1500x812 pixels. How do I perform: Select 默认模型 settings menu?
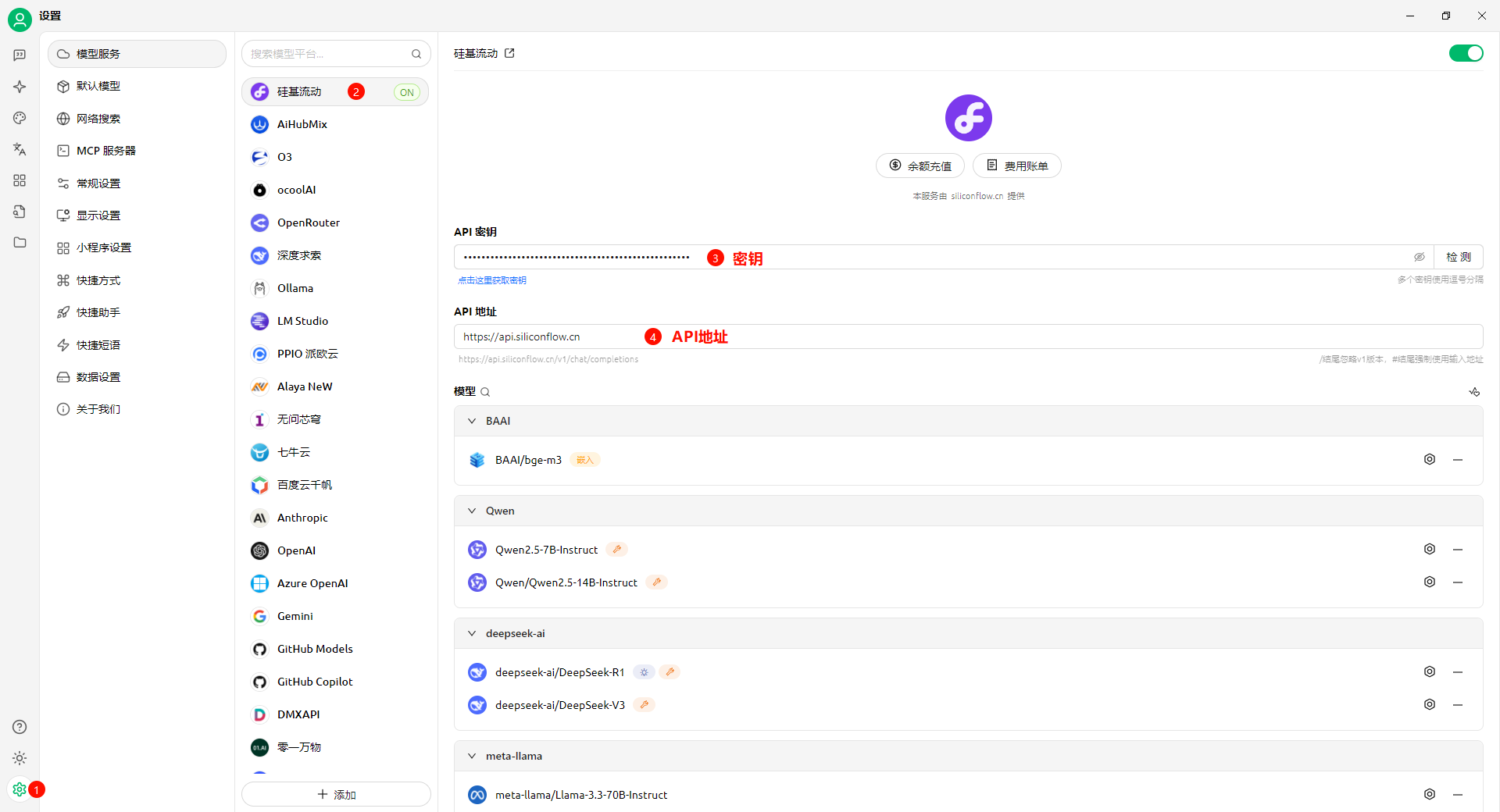pos(137,86)
